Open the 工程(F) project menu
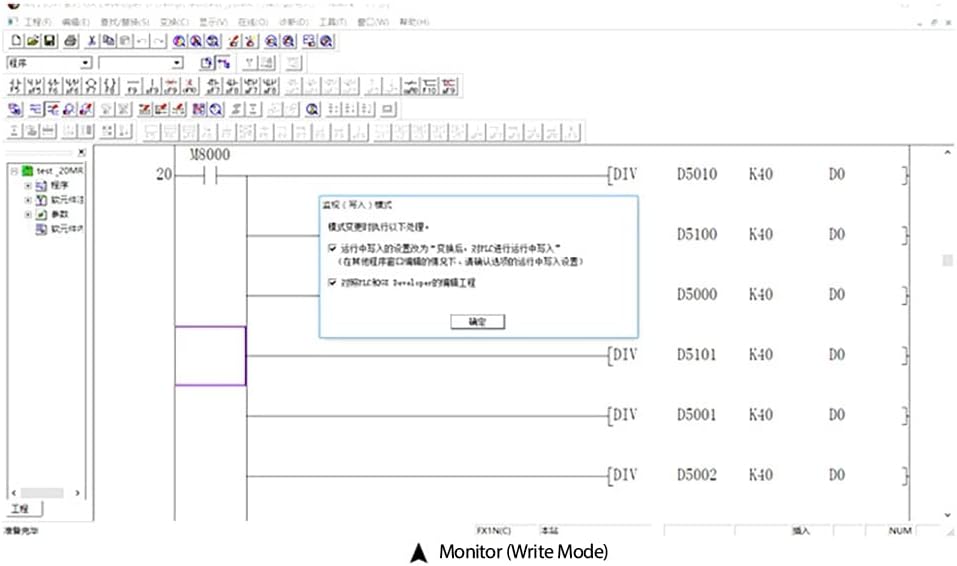957x566 pixels. pos(37,21)
